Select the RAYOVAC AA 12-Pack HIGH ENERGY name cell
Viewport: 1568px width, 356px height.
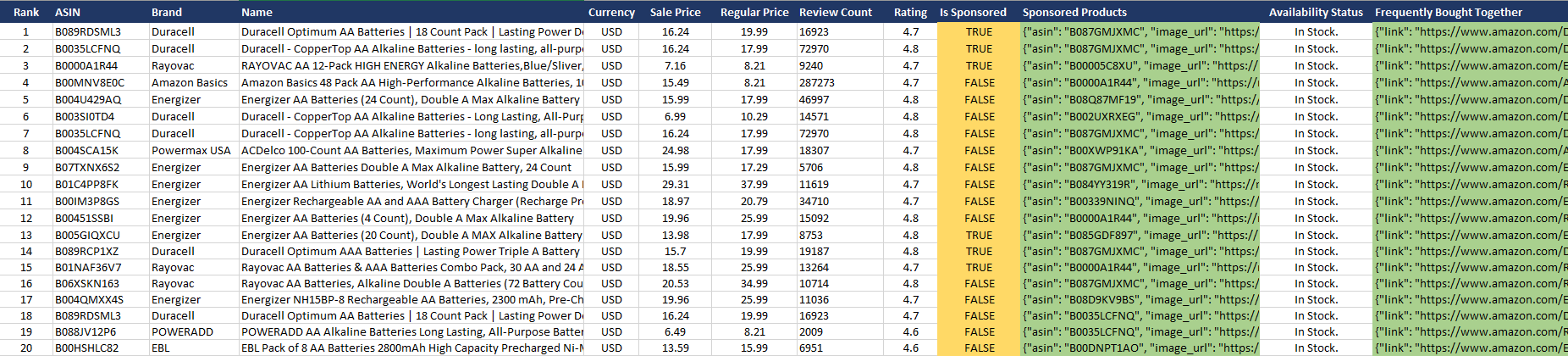pos(411,65)
